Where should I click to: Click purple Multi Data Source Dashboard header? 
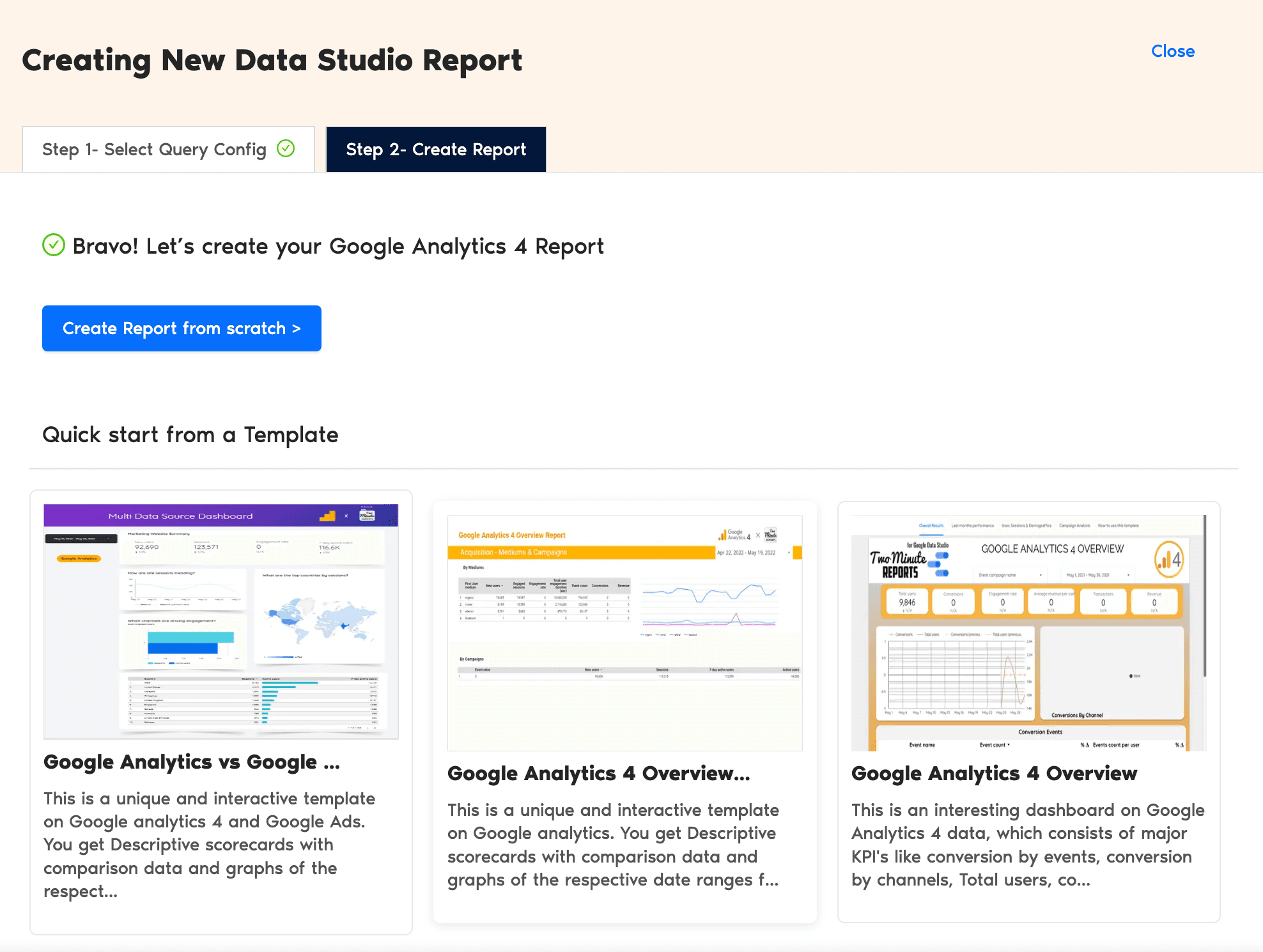click(x=181, y=516)
